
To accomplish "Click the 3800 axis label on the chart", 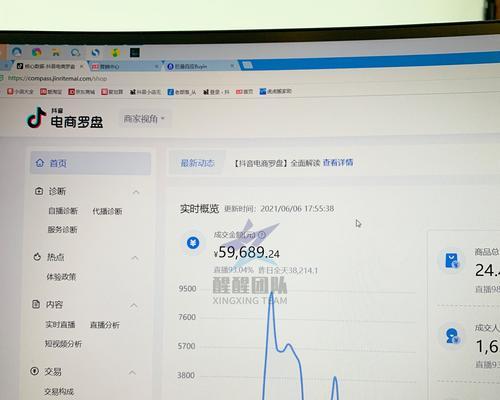I will [x=186, y=375].
